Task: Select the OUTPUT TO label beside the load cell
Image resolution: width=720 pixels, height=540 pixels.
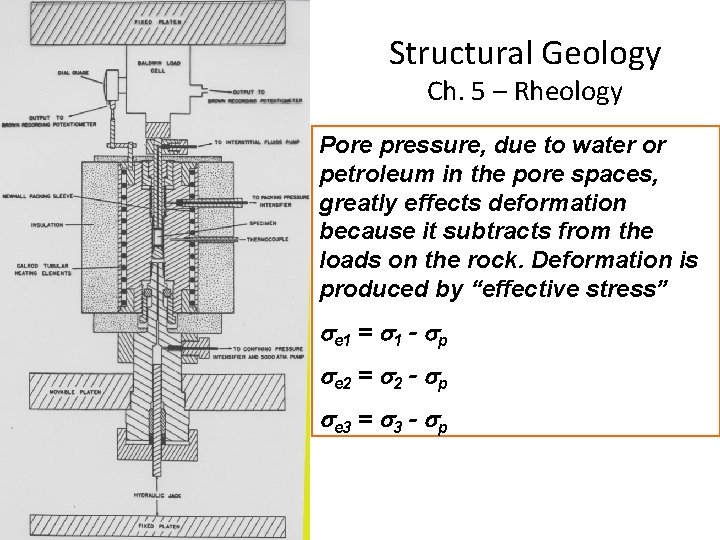Action: (249, 92)
